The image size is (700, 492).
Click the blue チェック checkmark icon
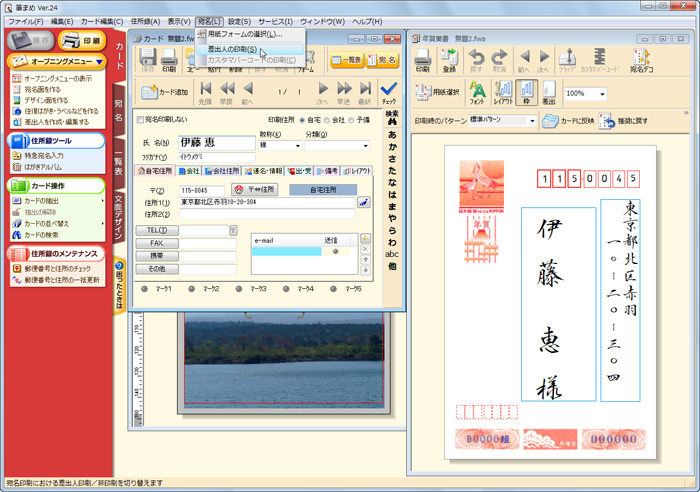coord(389,90)
